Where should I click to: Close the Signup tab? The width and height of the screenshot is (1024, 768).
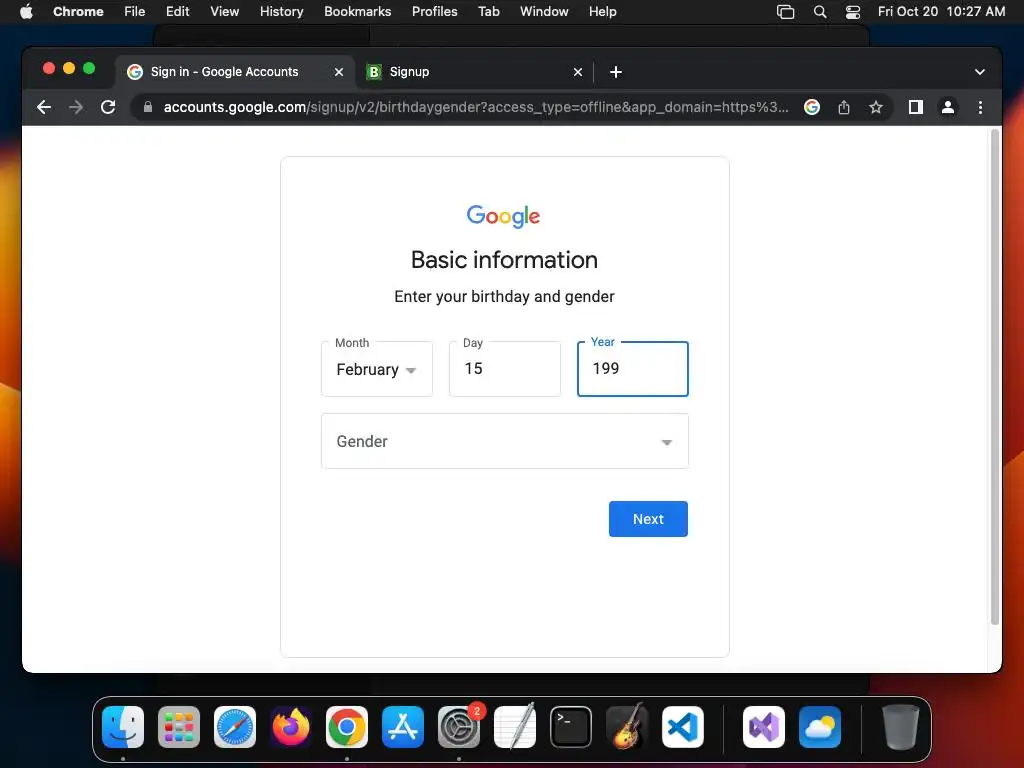[x=577, y=72]
